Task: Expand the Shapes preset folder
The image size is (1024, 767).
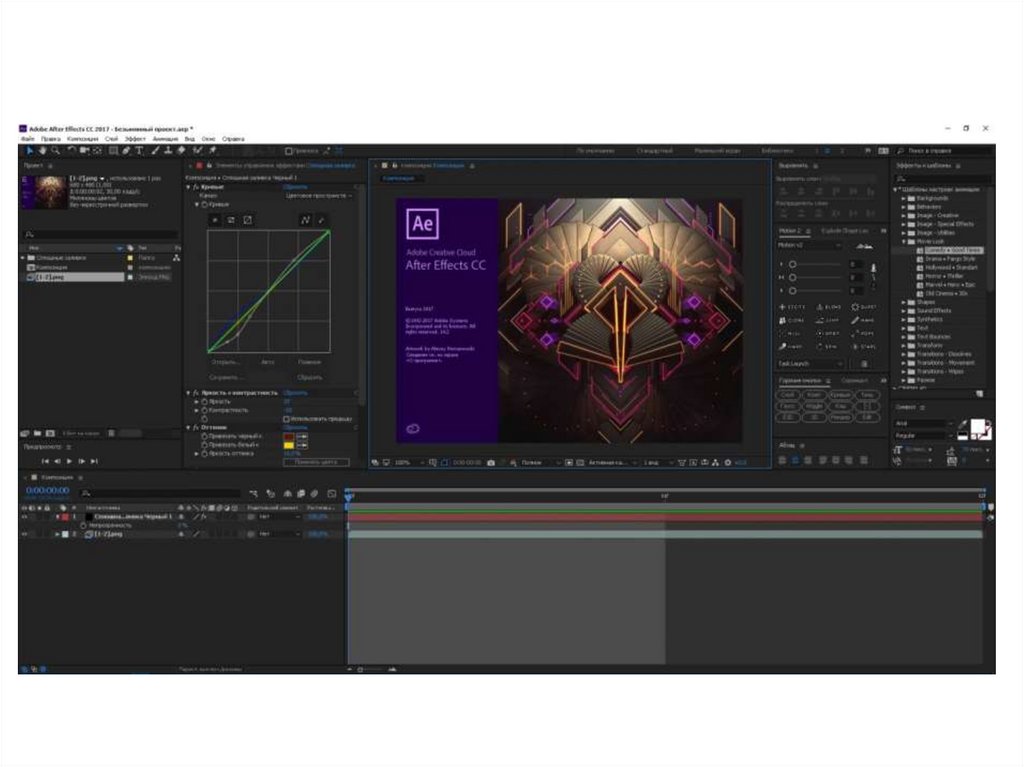Action: click(904, 302)
